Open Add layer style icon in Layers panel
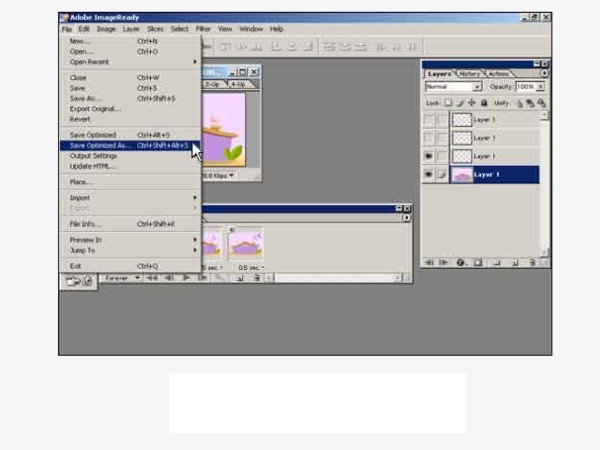600x450 pixels. point(460,263)
